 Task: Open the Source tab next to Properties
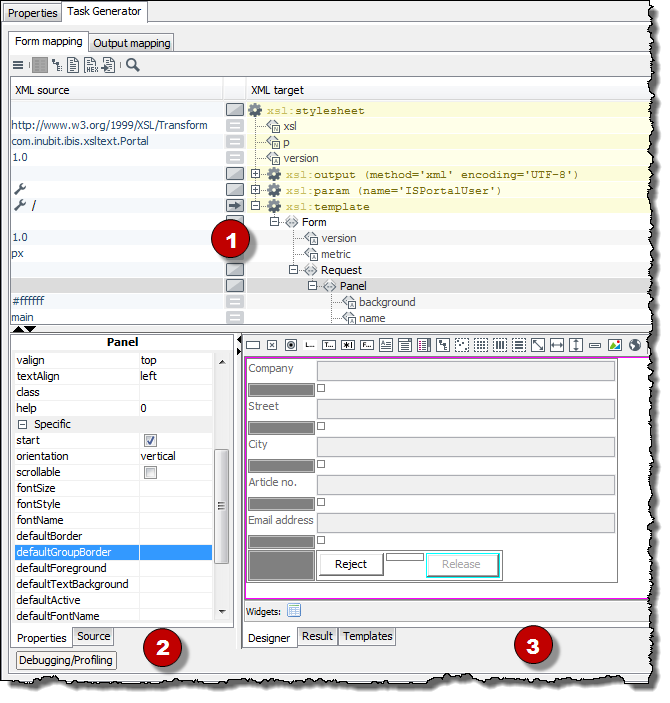click(x=93, y=636)
